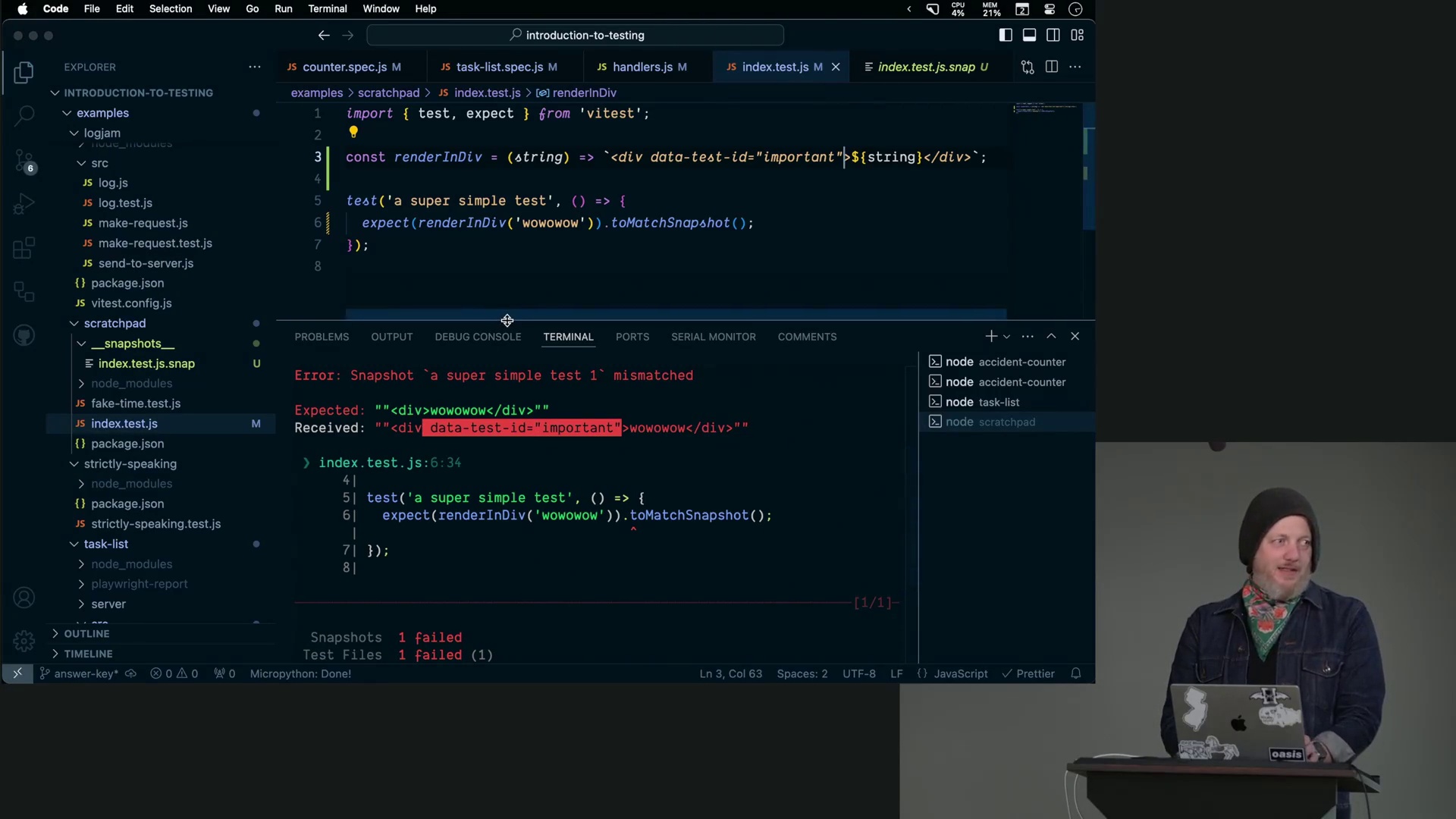Image resolution: width=1456 pixels, height=819 pixels.
Task: Open the Search view in activity bar
Action: (x=24, y=115)
